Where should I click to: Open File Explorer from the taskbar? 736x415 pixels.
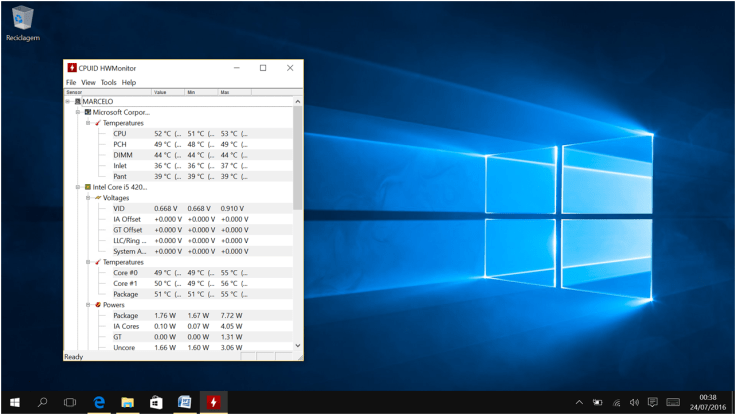point(128,402)
